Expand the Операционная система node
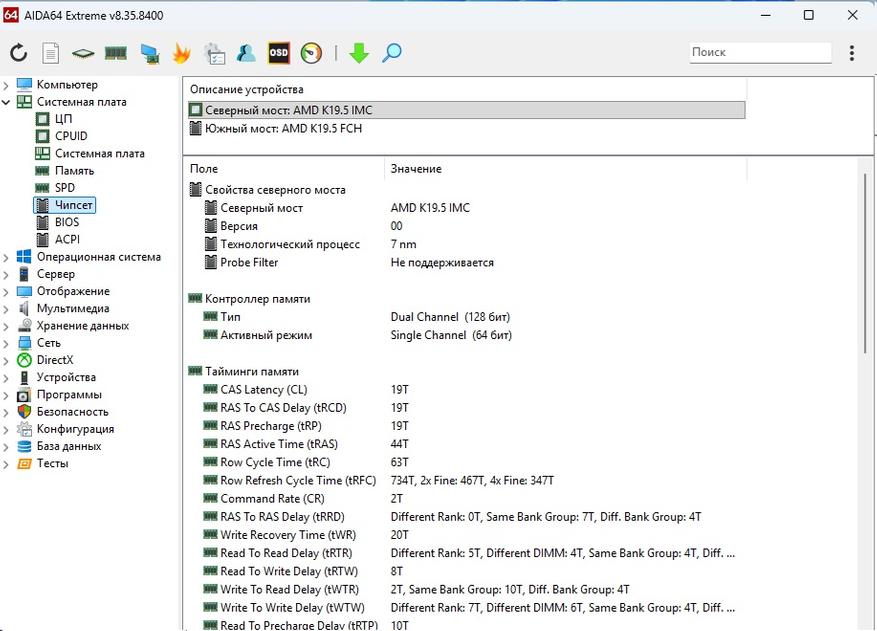877x631 pixels. click(6, 257)
